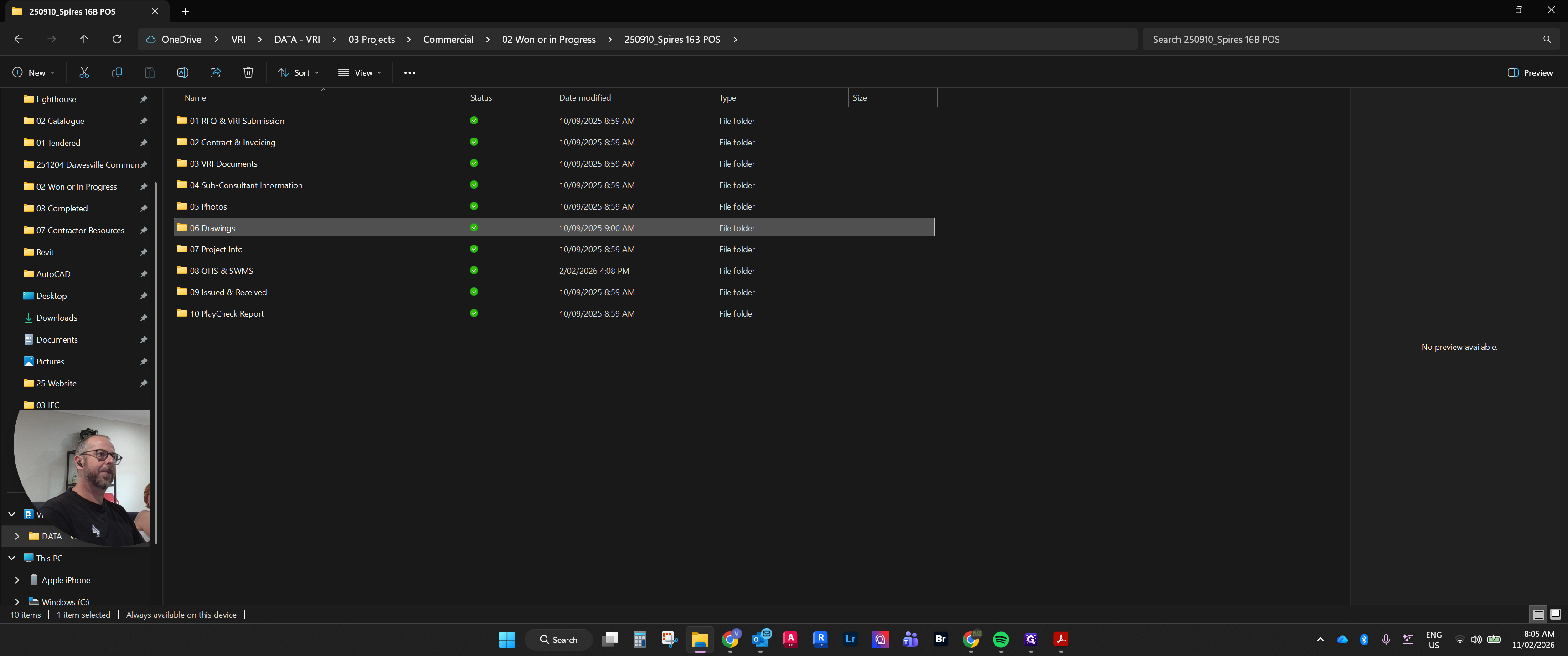The width and height of the screenshot is (1568, 656).
Task: Click the Search 250910_Spires 16B POS field
Action: pos(1348,39)
